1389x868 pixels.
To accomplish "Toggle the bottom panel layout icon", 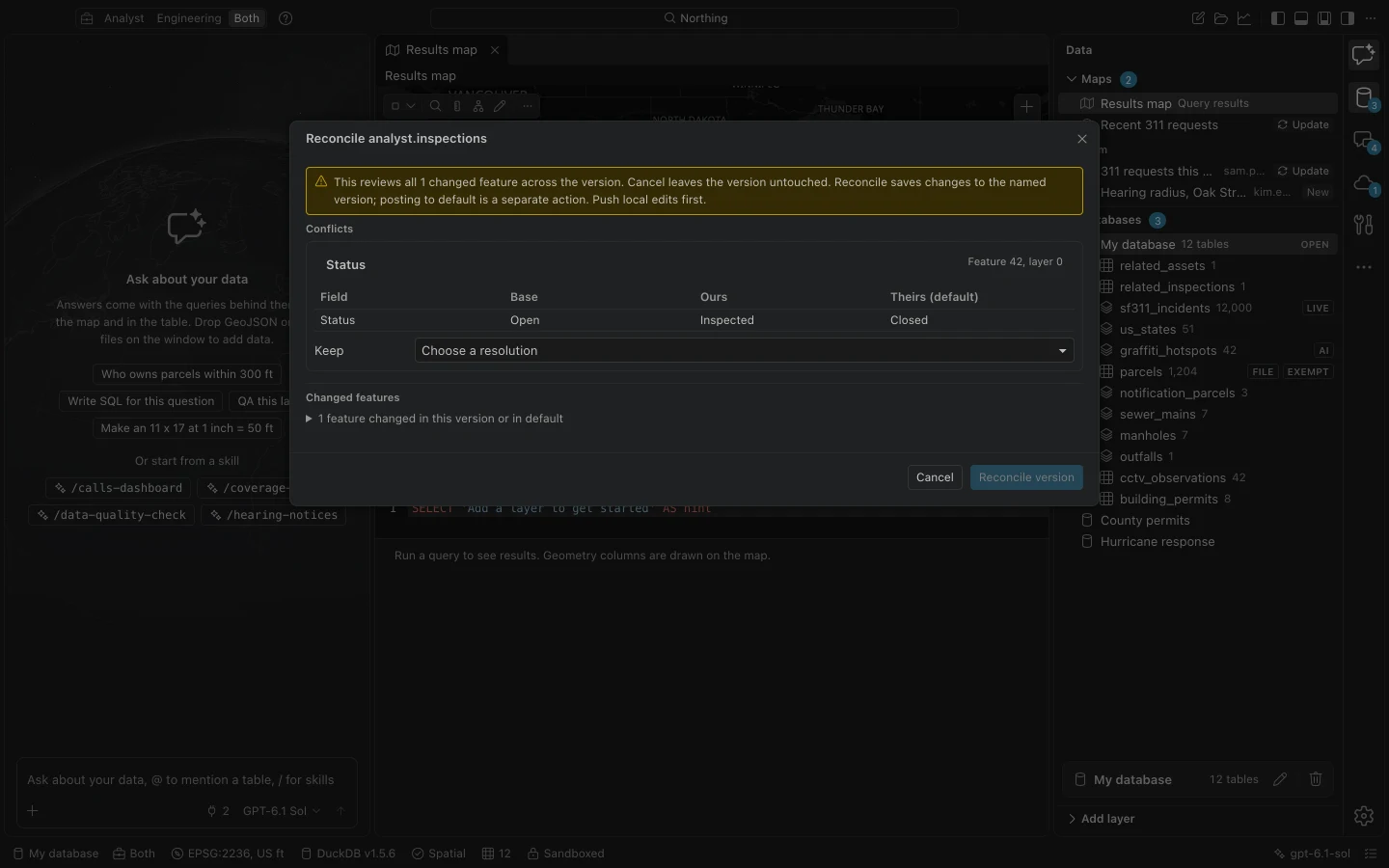I will (x=1301, y=18).
